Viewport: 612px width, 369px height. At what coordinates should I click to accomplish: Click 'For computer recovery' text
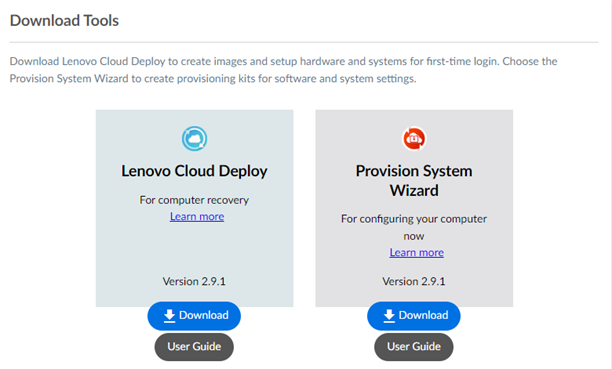[194, 200]
